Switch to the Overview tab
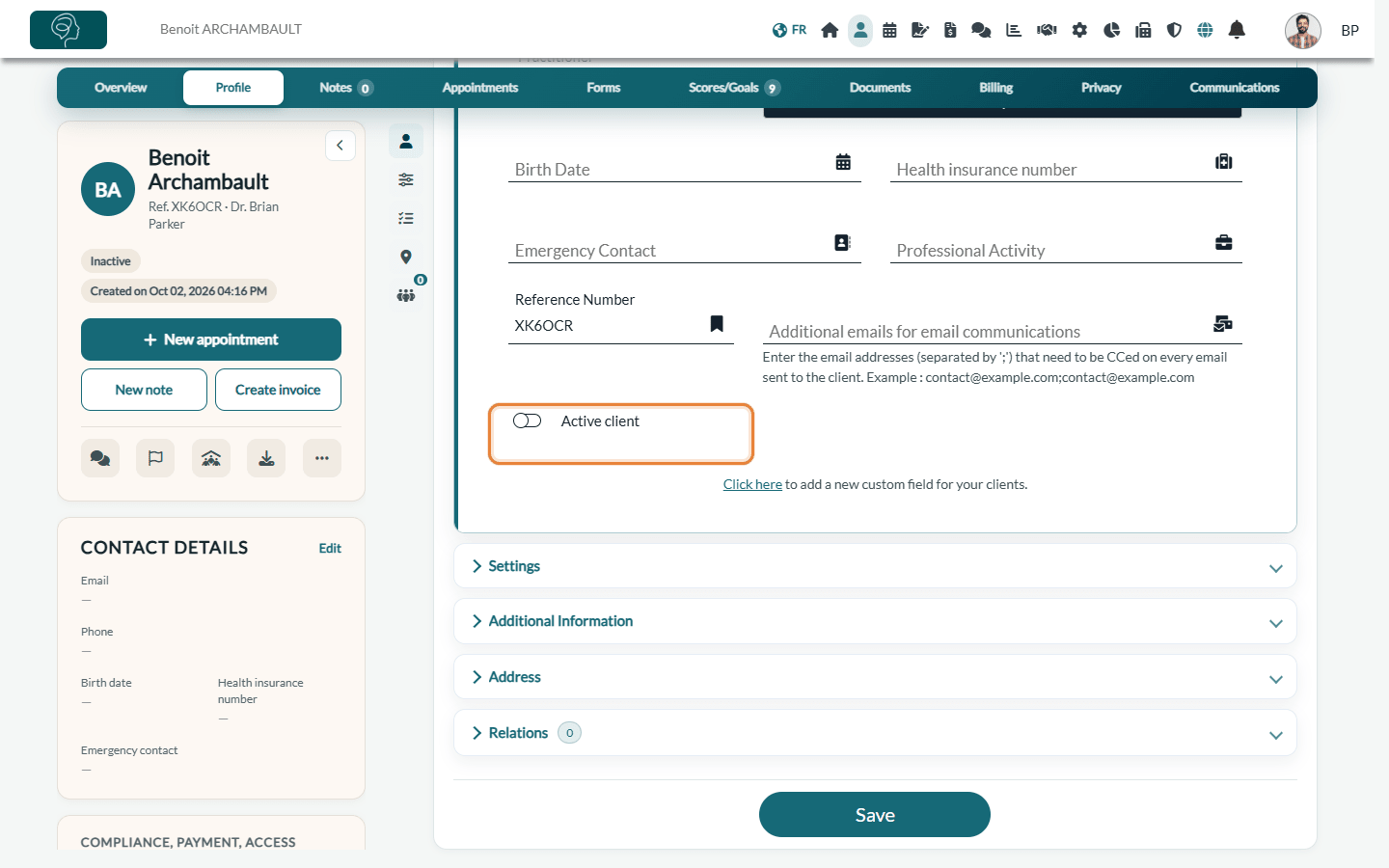The width and height of the screenshot is (1389, 868). pos(121,88)
